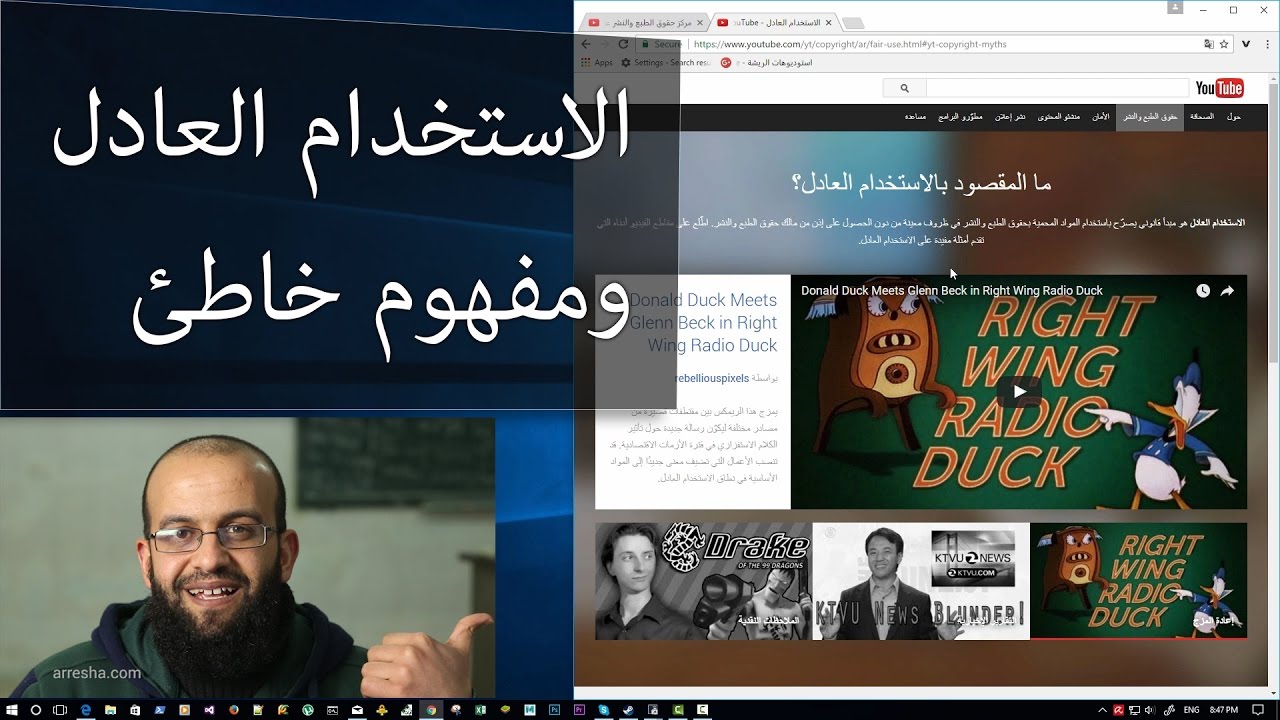Open a new tab button

click(853, 22)
